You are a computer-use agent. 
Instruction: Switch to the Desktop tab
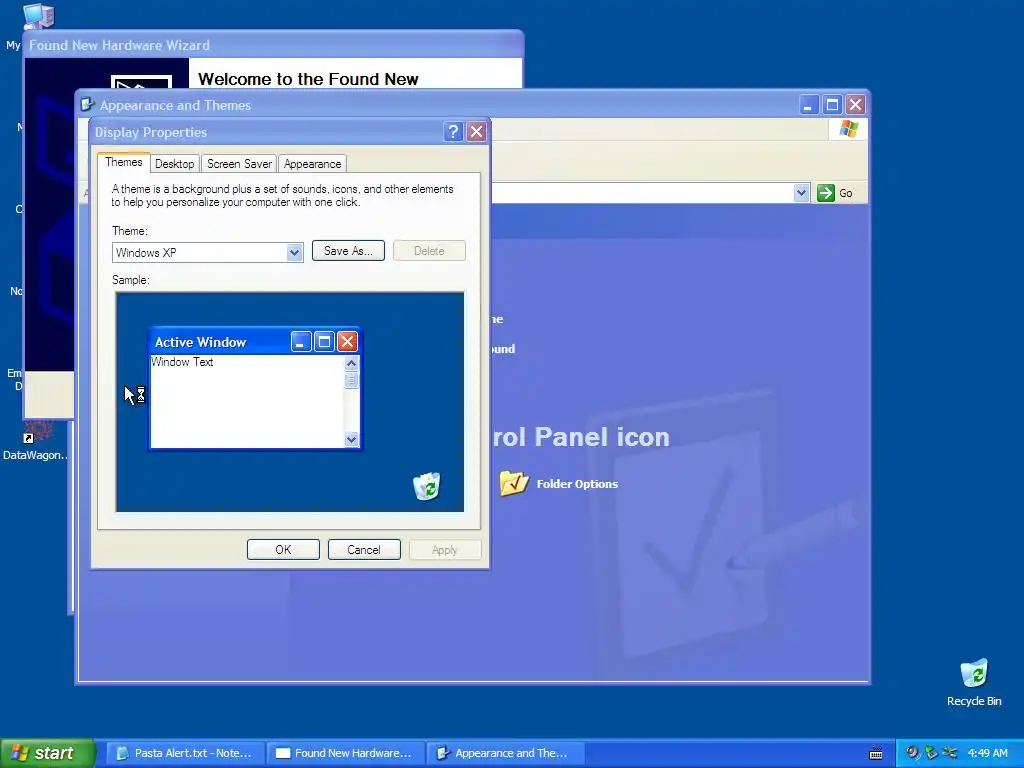tap(174, 164)
